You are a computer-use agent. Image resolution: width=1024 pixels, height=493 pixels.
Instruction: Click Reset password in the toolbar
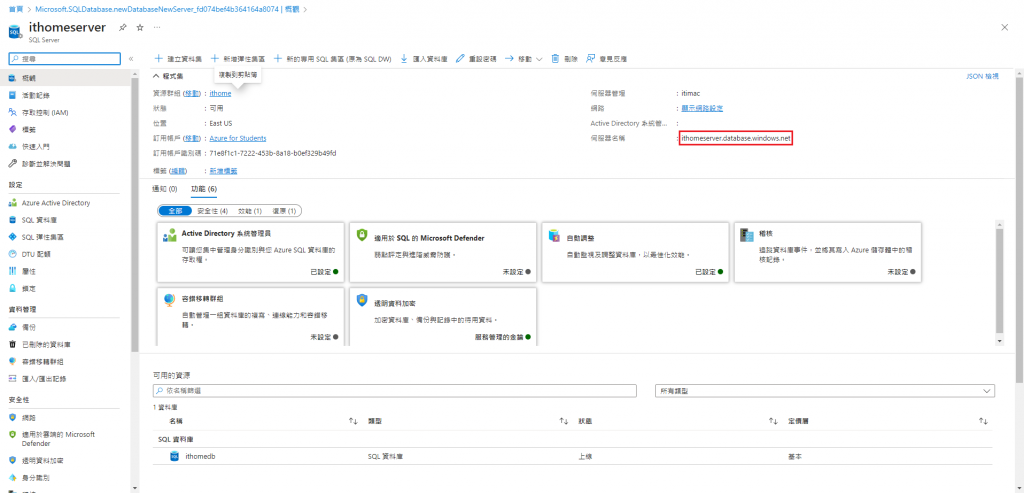[475, 59]
